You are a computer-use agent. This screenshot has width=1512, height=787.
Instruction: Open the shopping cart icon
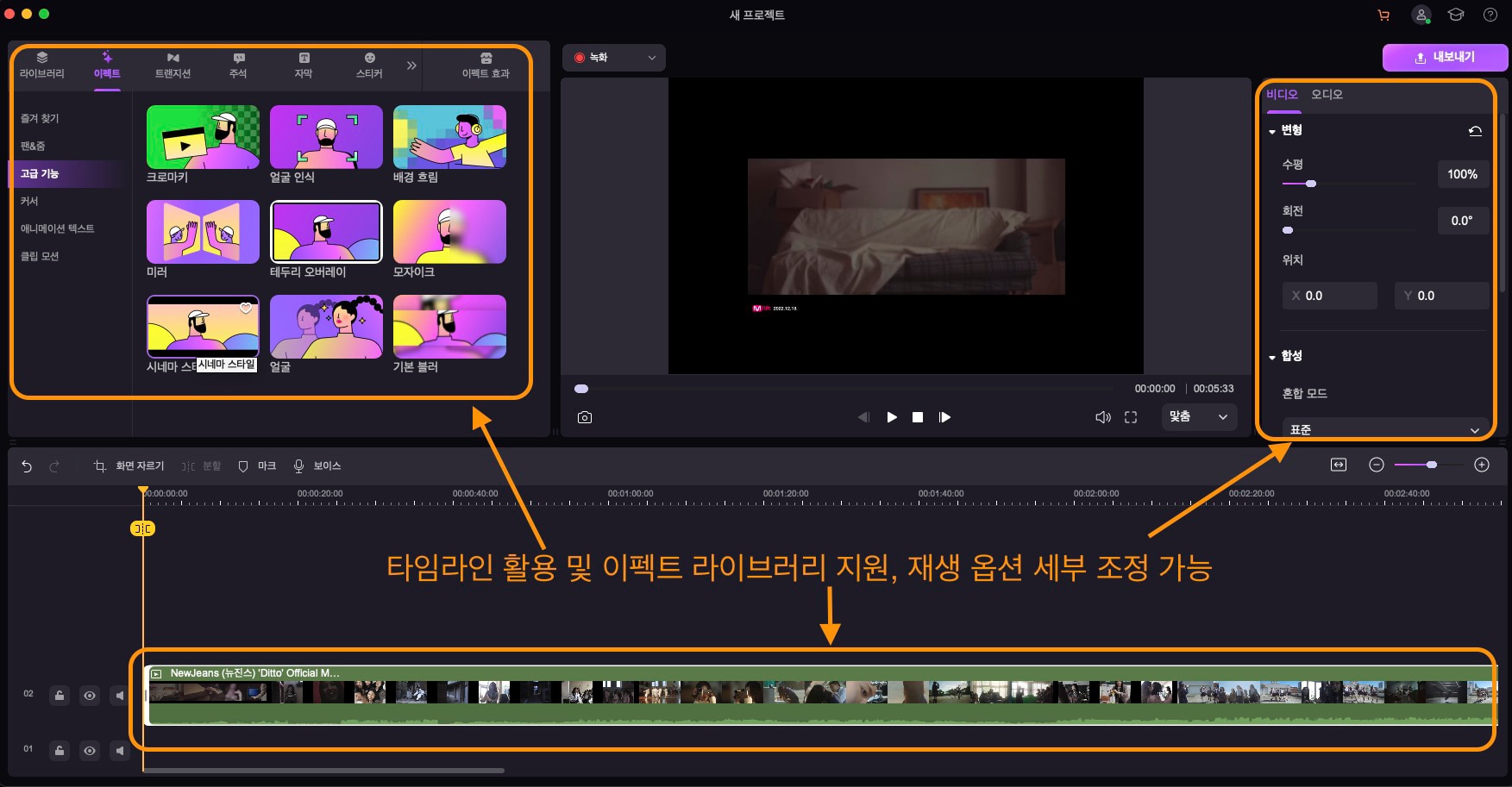coord(1383,15)
